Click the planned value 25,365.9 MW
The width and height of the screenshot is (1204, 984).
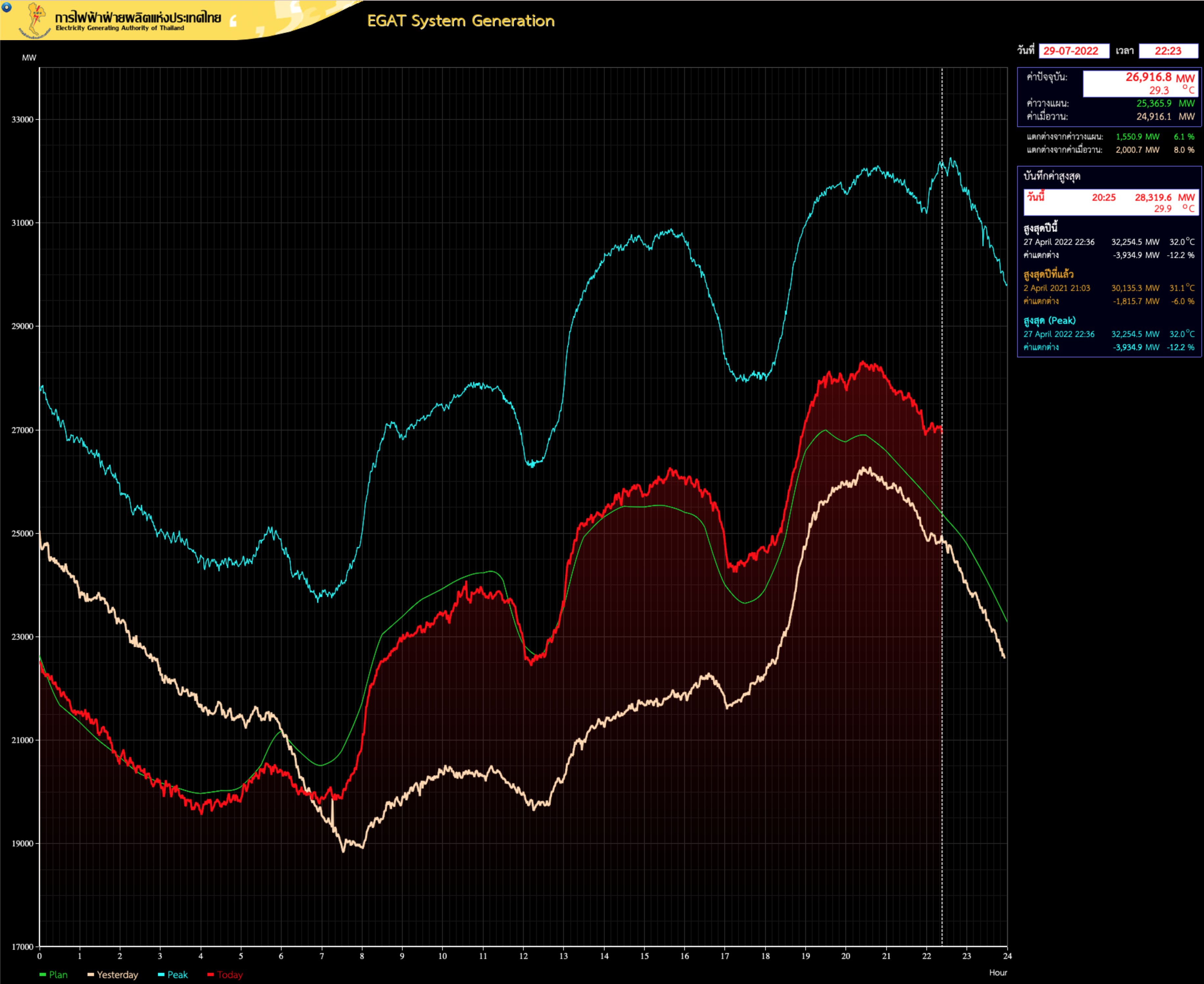click(1165, 103)
